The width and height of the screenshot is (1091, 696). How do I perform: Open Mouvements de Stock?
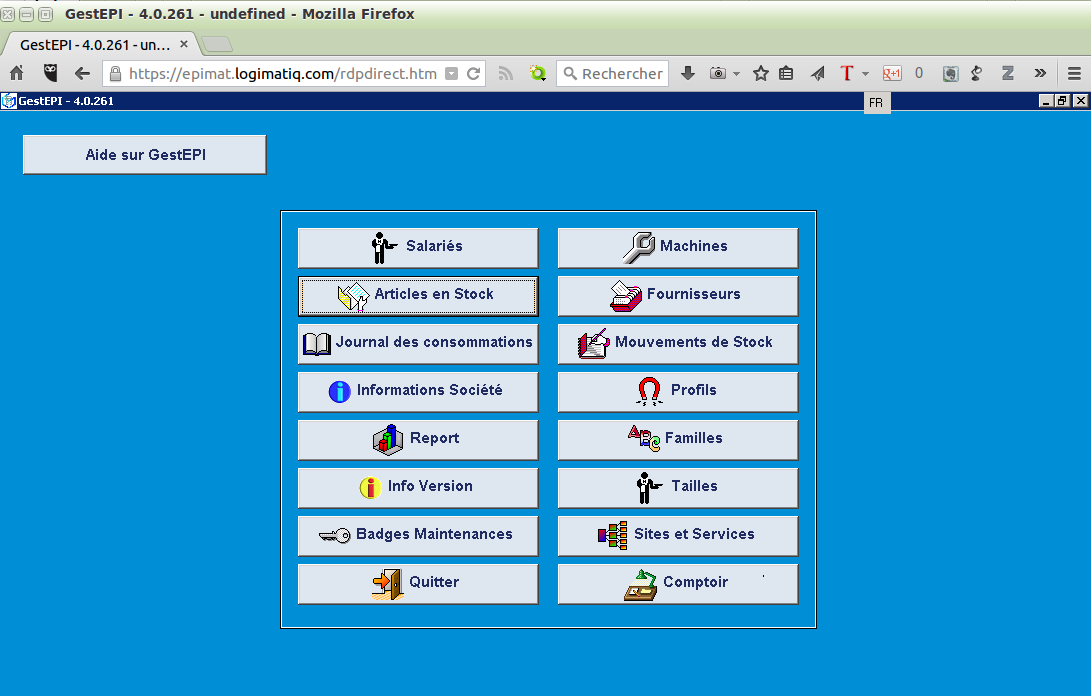point(677,343)
